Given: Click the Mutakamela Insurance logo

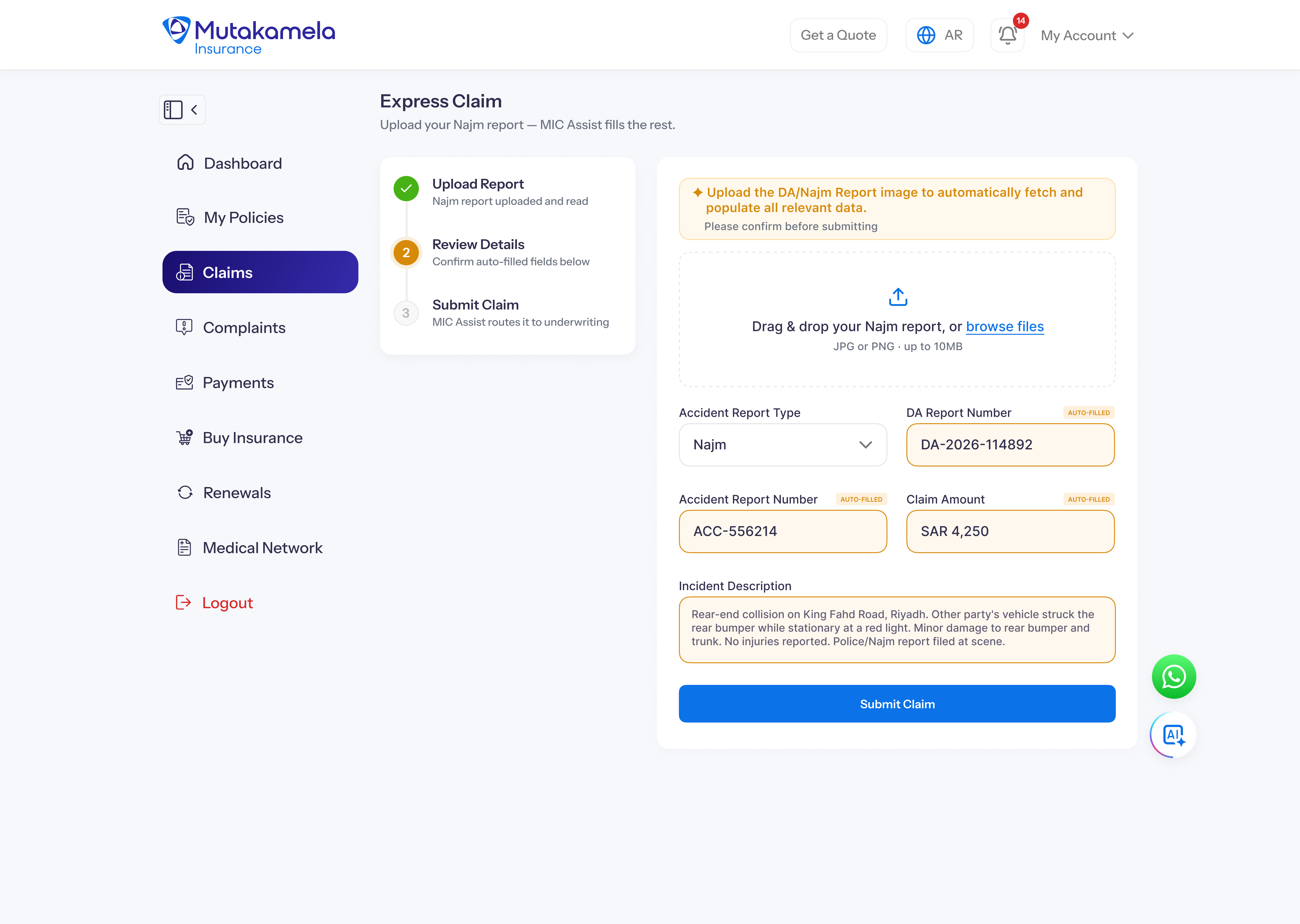Looking at the screenshot, I should click(x=249, y=35).
